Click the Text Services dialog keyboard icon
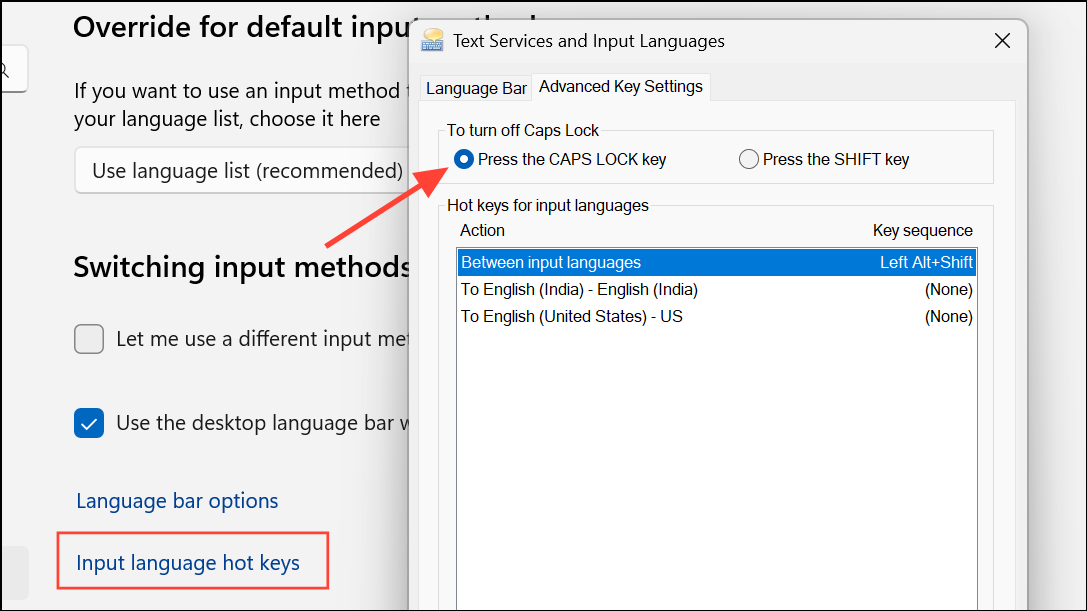This screenshot has height=611, width=1087. 432,40
